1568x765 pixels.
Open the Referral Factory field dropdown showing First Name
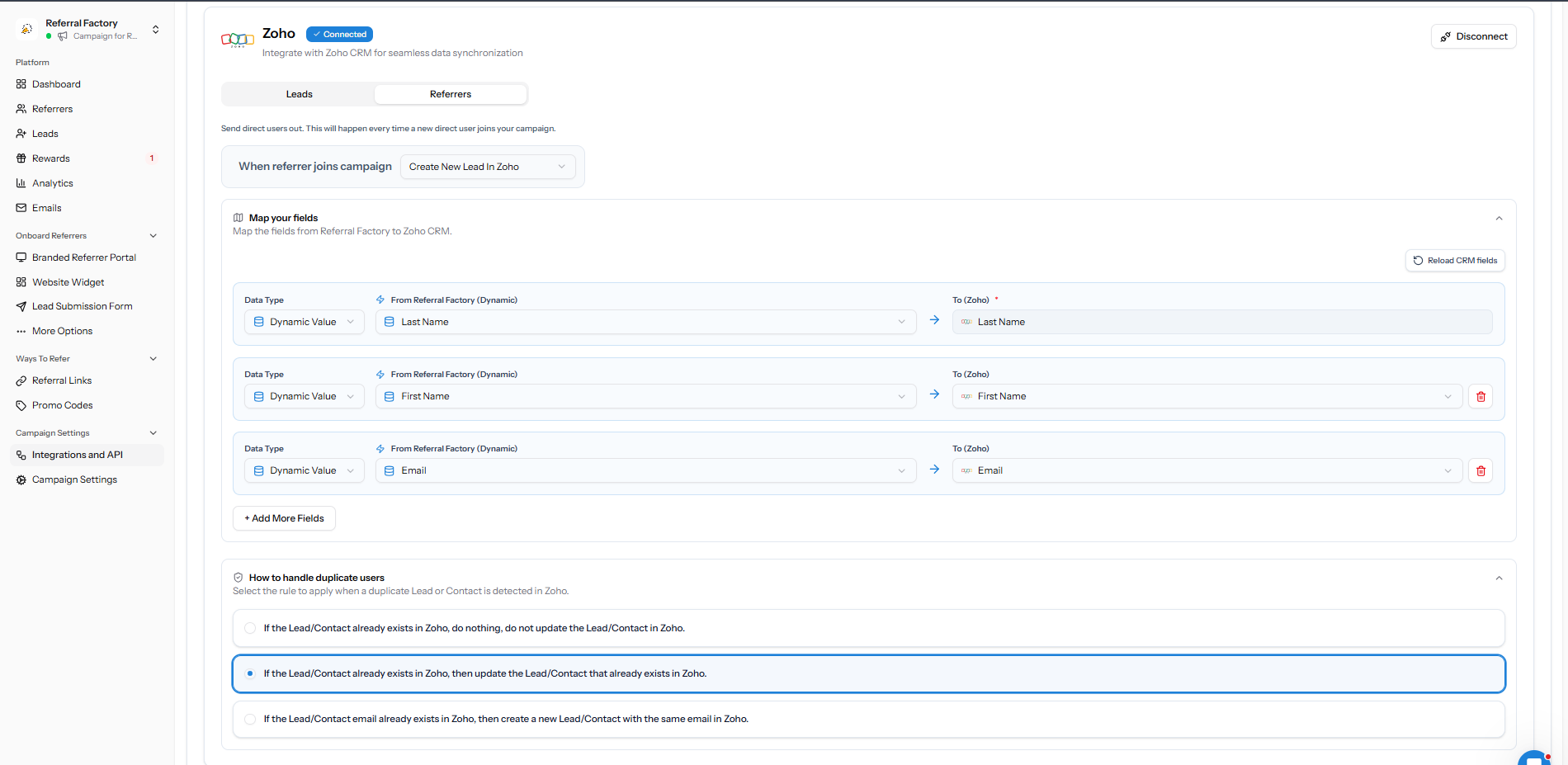coord(646,396)
